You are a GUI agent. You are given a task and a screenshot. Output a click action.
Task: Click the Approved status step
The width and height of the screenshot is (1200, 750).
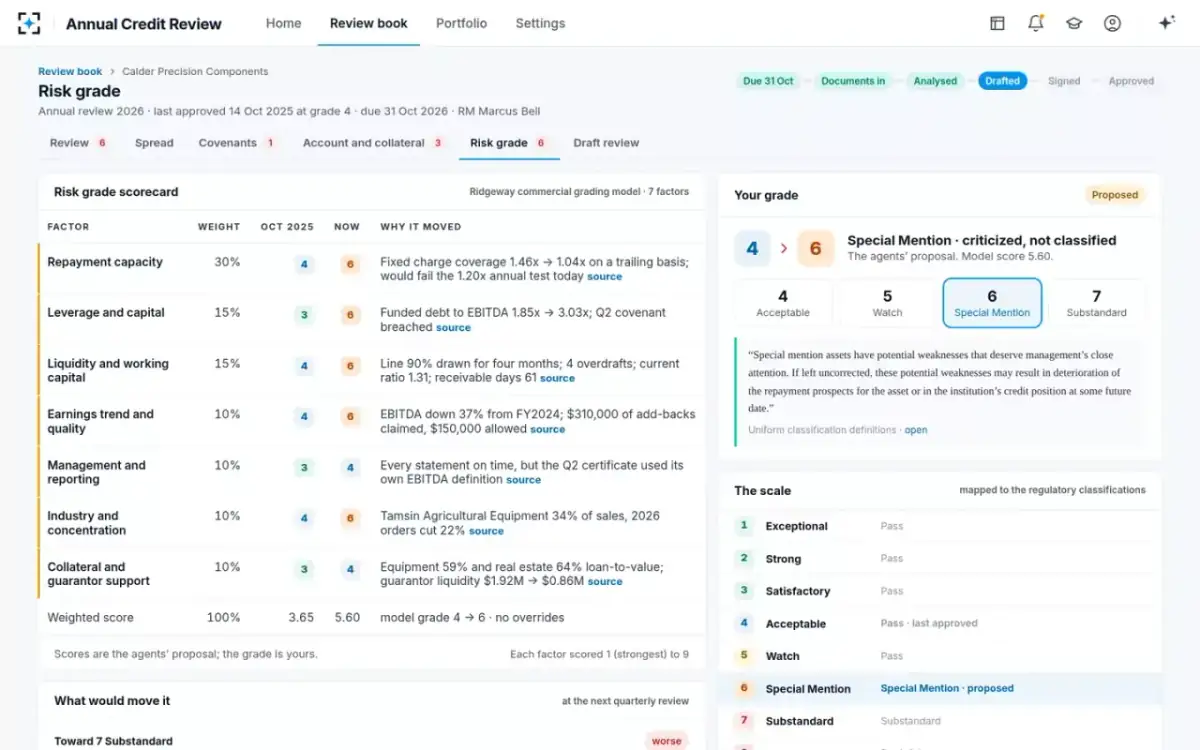tap(1131, 81)
